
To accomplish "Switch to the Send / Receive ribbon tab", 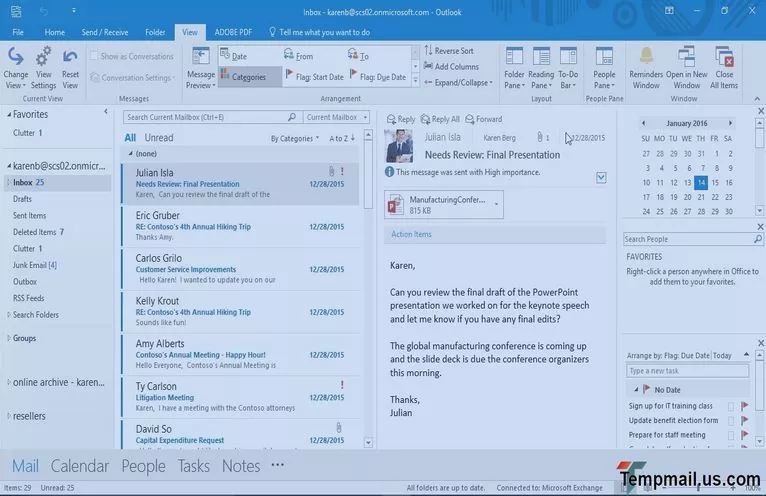I will [104, 32].
